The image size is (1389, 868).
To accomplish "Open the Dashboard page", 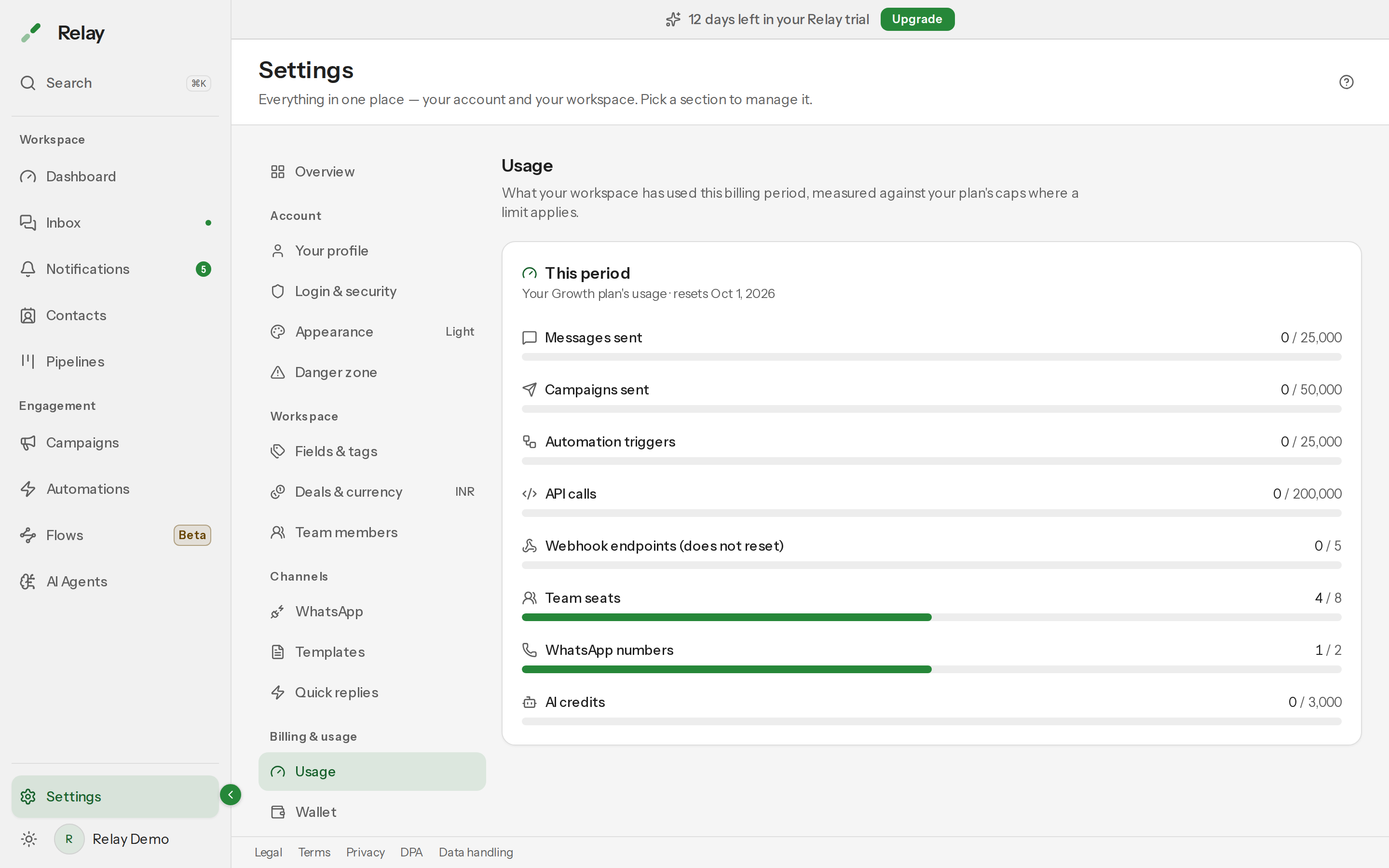I will (x=115, y=176).
